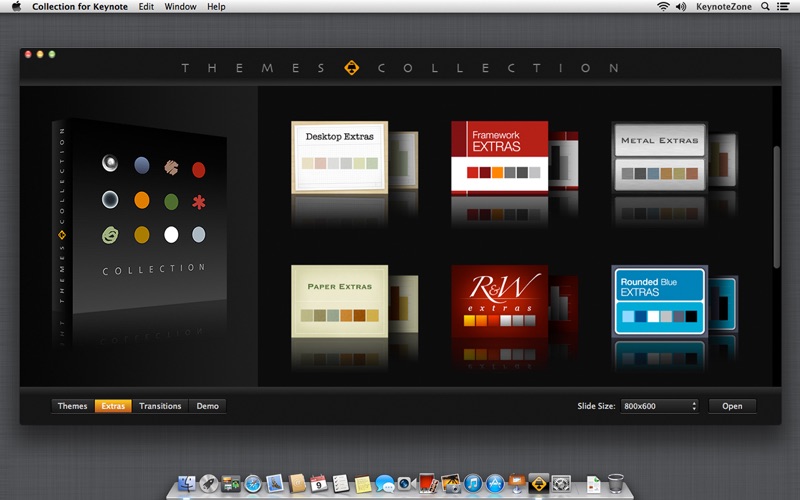Open Spotlight search magnifier icon
800x500 pixels.
[765, 7]
